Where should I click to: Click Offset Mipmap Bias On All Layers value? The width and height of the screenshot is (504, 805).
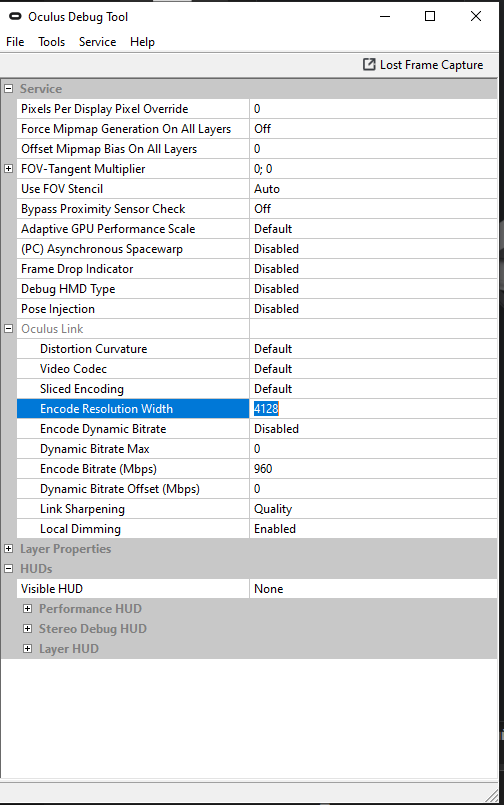[x=373, y=149]
